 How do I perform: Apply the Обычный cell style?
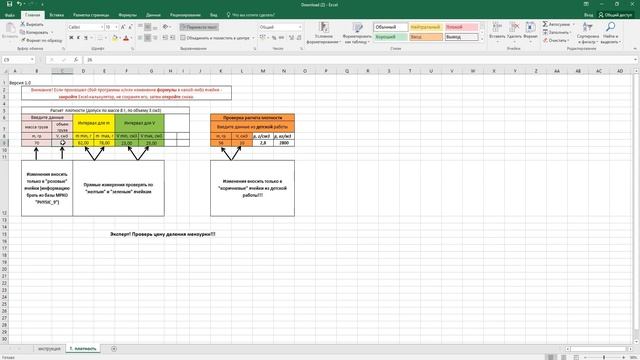pyautogui.click(x=391, y=27)
